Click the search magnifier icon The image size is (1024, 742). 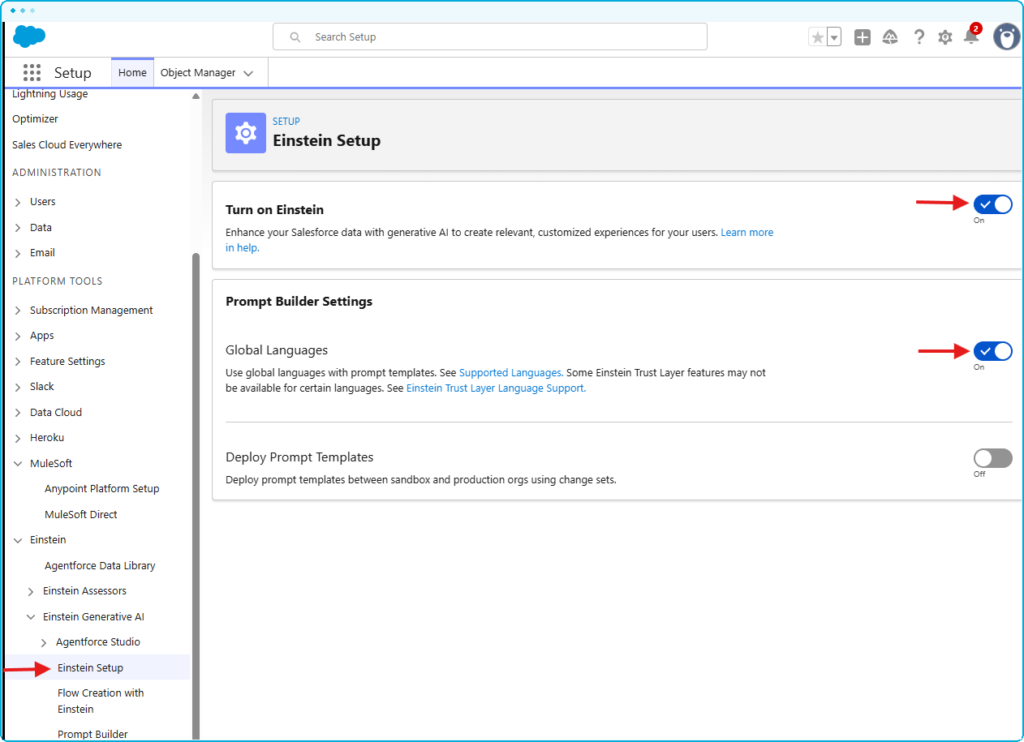tap(295, 37)
